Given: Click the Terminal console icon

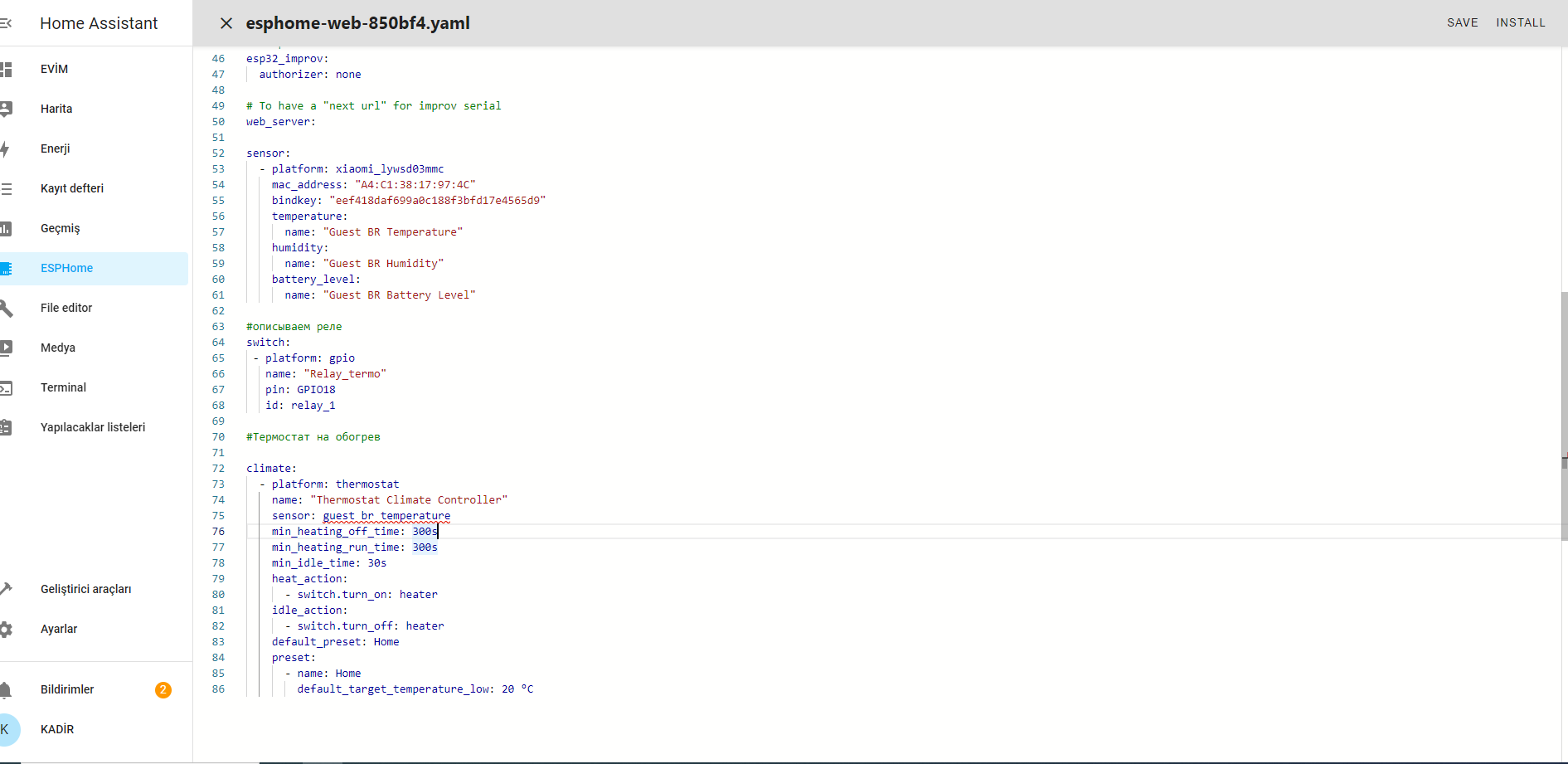Looking at the screenshot, I should click(x=6, y=388).
